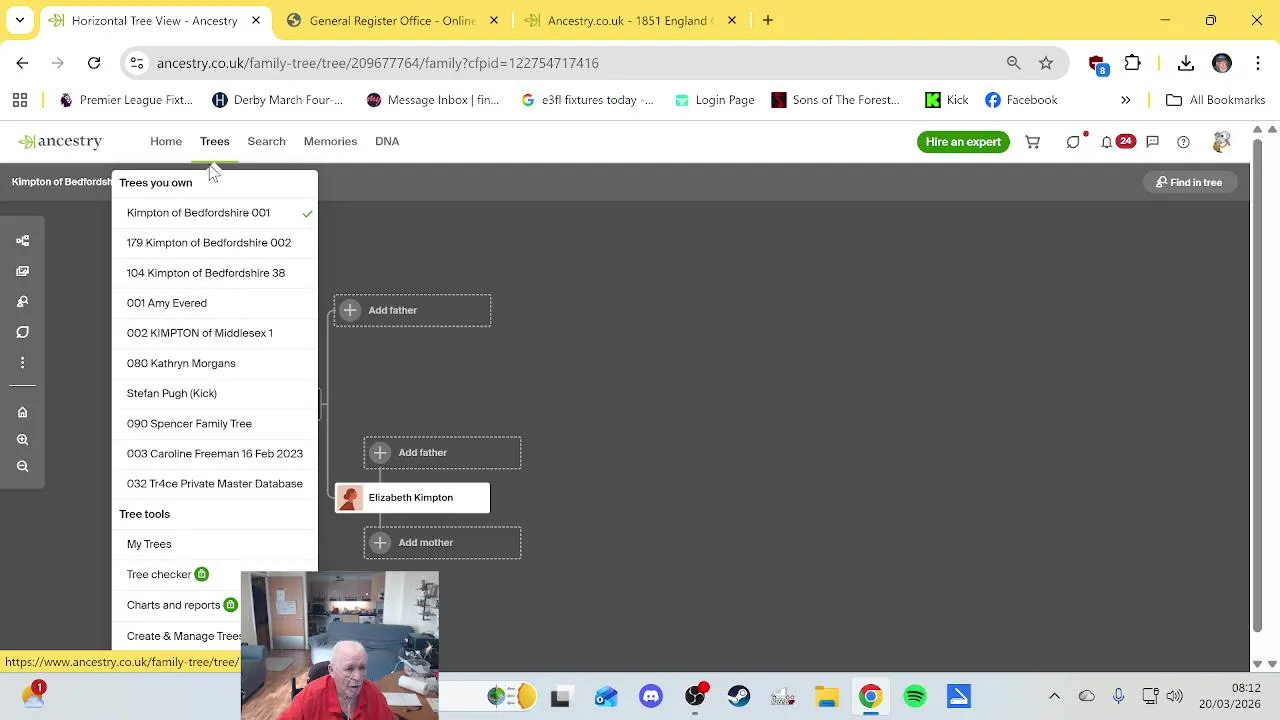This screenshot has height=720, width=1280.
Task: Open the account avatar in Ancestry header
Action: coord(1221,142)
